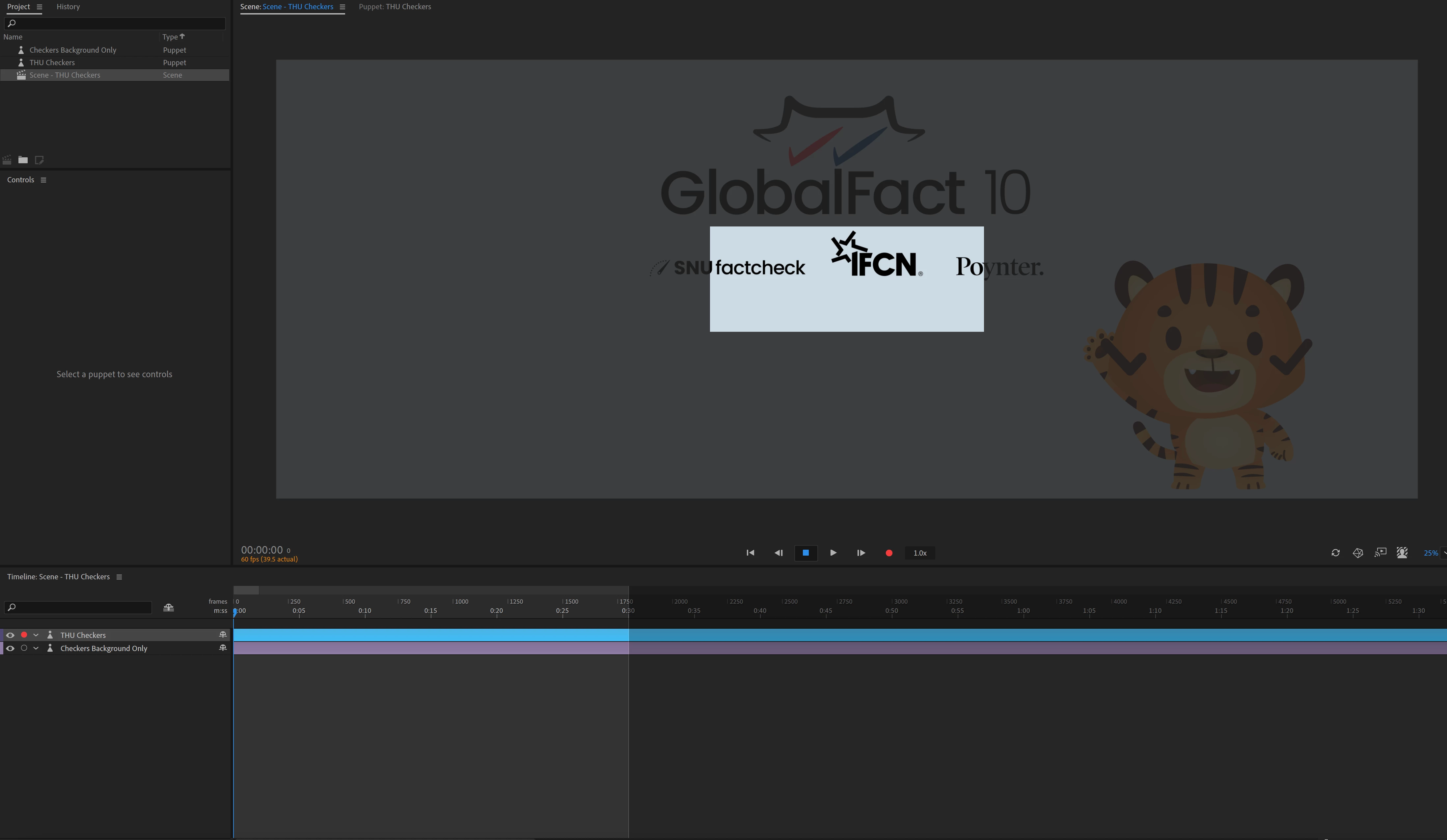Switch to Puppet: THU Checkers tab
1447x840 pixels.
click(395, 7)
